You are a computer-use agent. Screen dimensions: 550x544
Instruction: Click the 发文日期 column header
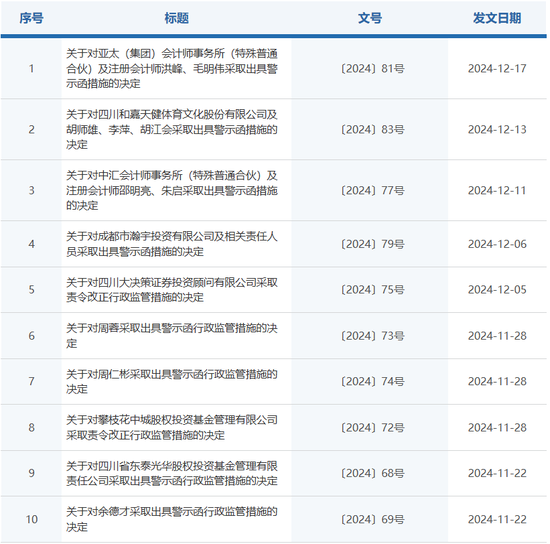(497, 18)
